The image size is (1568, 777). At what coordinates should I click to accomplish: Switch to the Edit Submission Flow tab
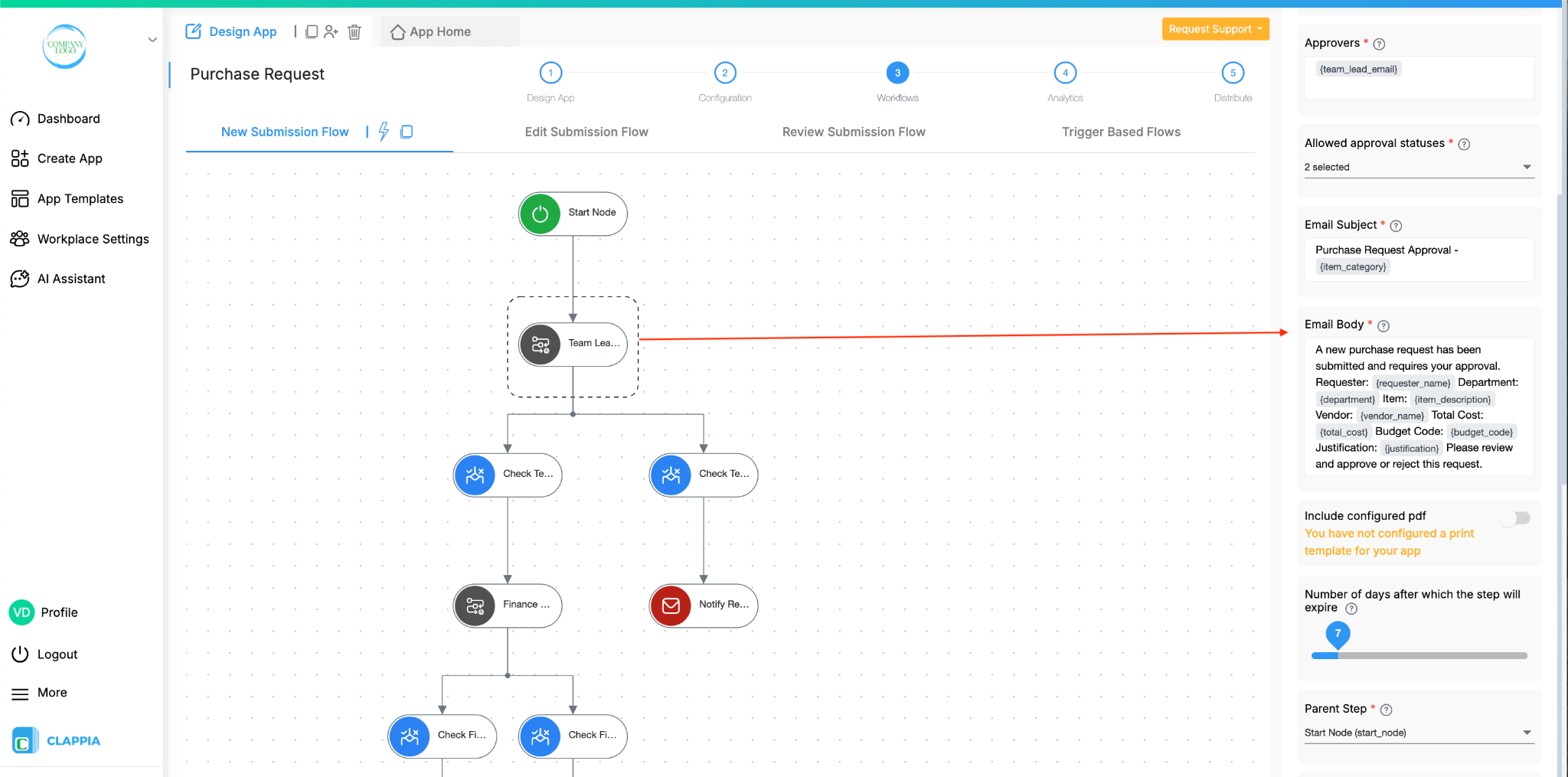click(x=586, y=132)
